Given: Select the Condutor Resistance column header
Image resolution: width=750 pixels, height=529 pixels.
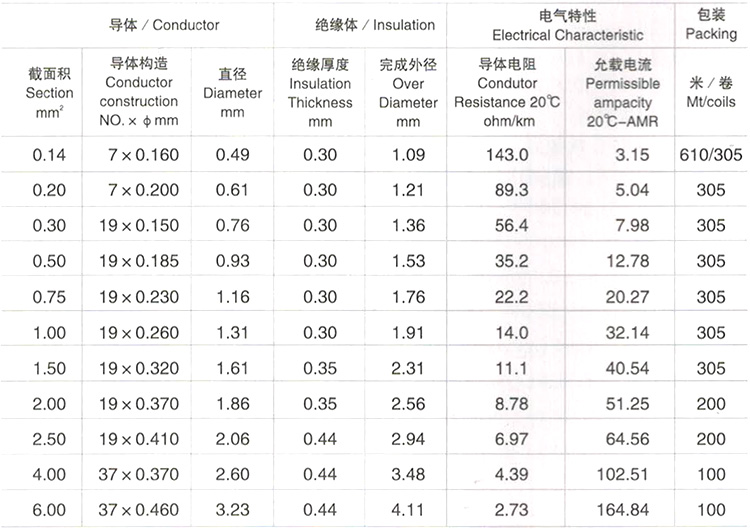Looking at the screenshot, I should [507, 92].
